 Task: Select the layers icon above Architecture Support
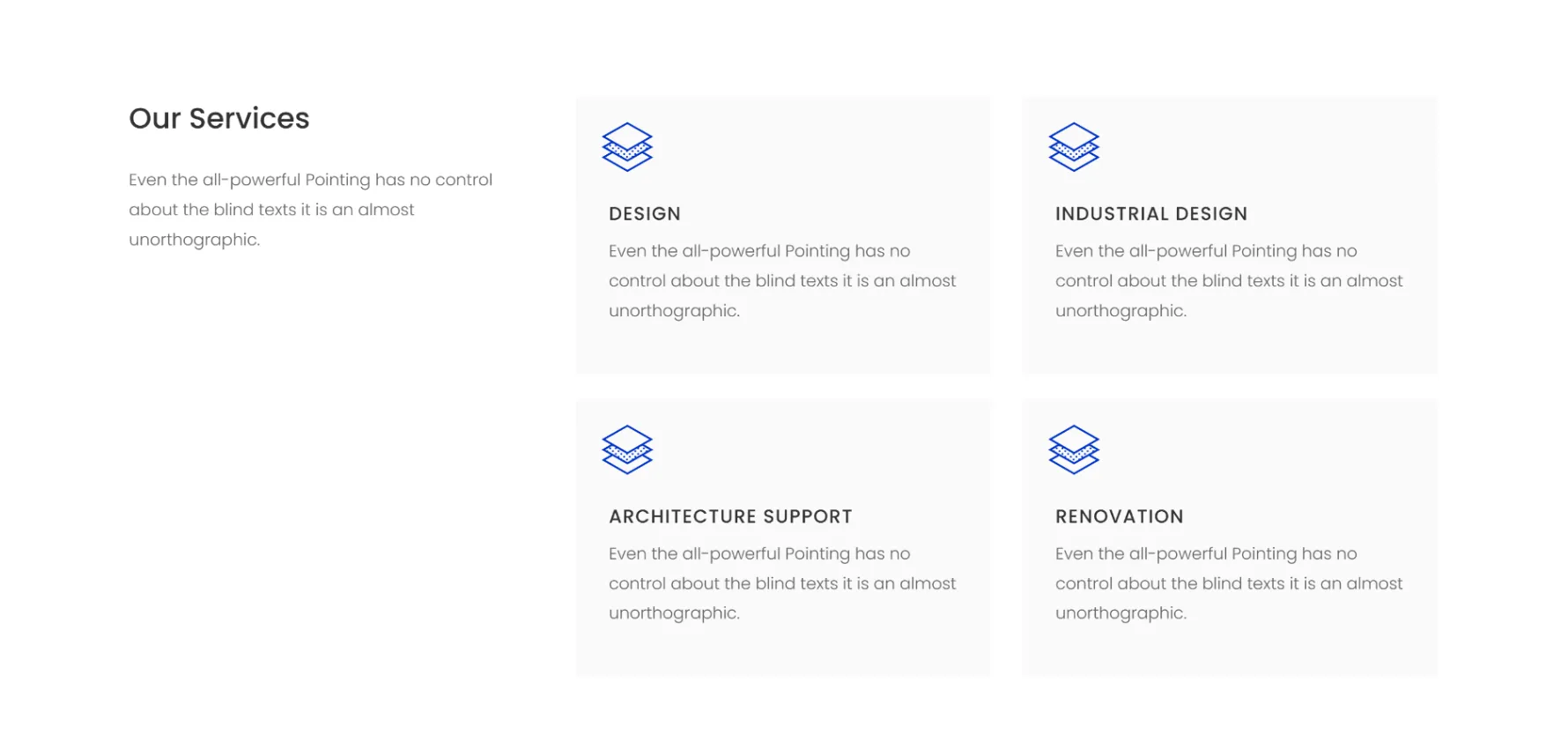pos(627,449)
